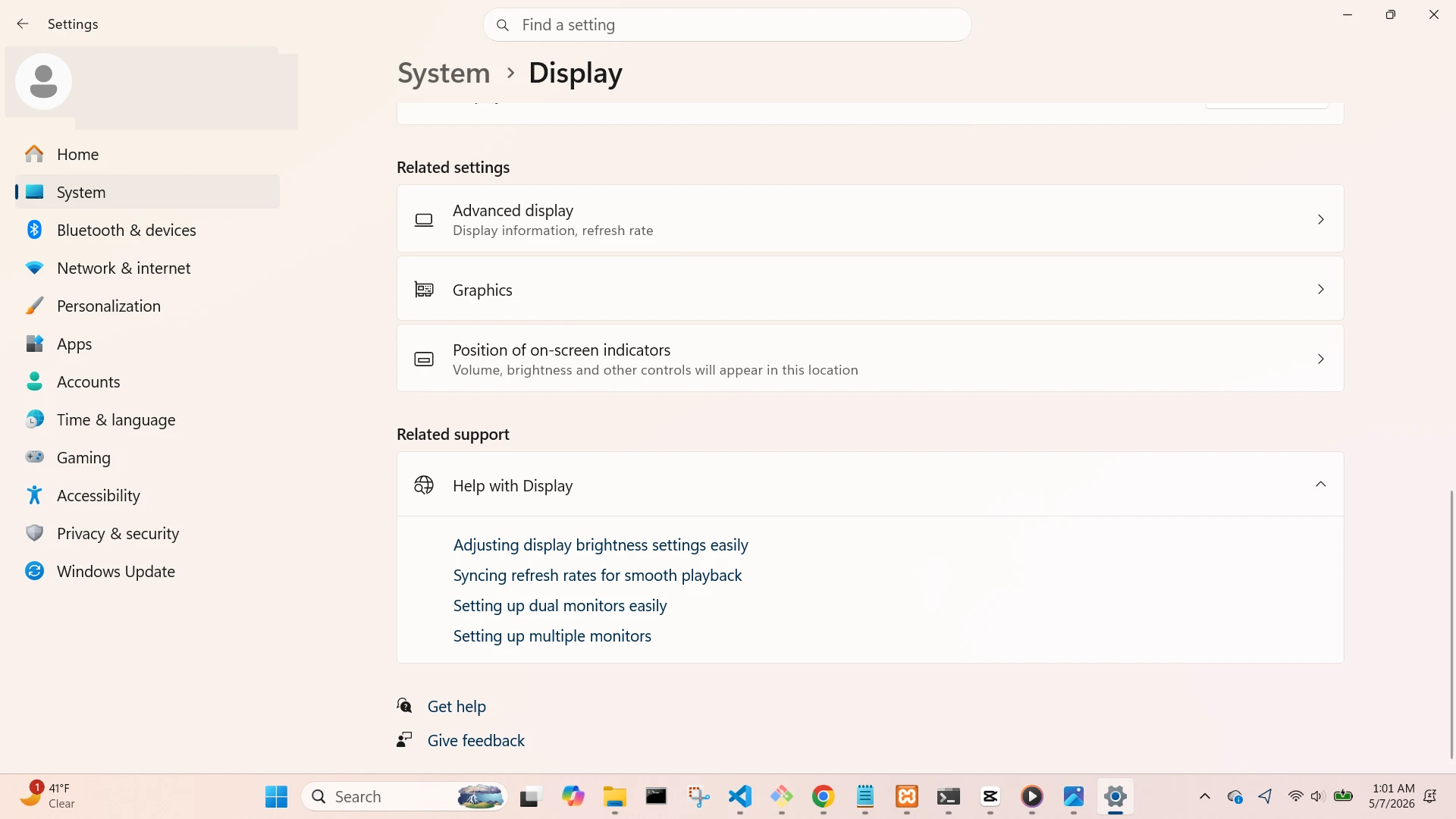Viewport: 1456px width, 819px height.
Task: Click the Give feedback link
Action: 476,740
